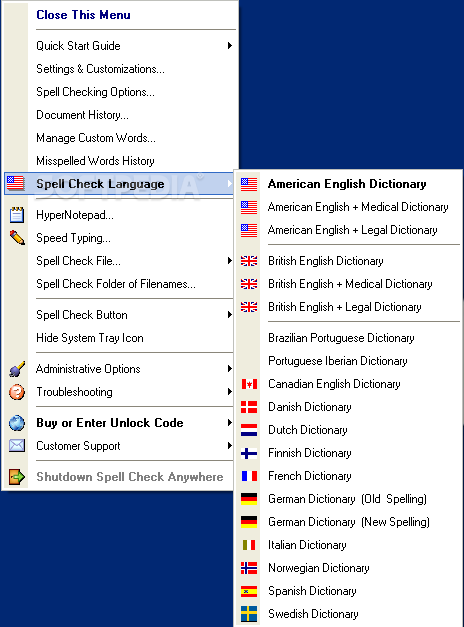Select German Dictionary (New Spelling)

click(x=349, y=522)
